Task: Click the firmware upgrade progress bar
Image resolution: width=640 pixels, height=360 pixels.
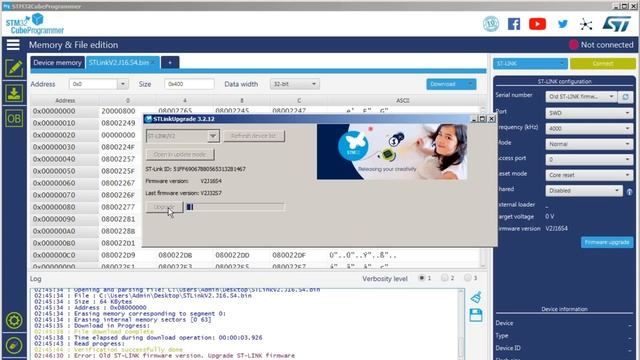Action: click(x=235, y=207)
